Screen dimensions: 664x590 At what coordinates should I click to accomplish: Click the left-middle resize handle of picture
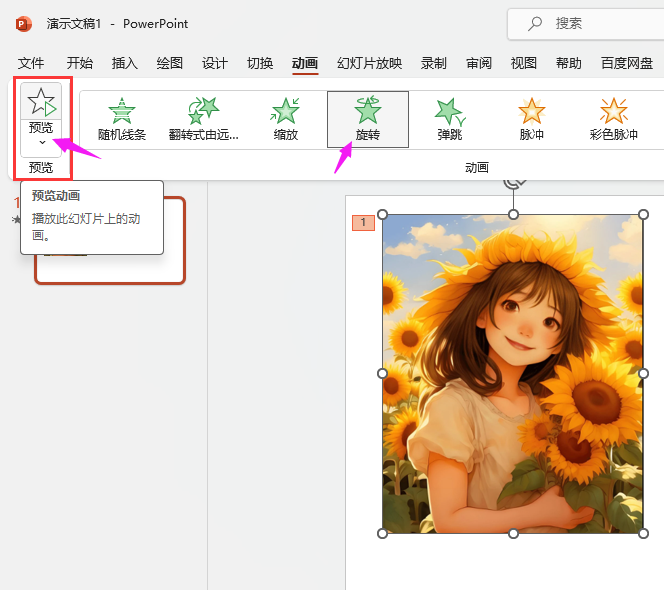coord(382,374)
